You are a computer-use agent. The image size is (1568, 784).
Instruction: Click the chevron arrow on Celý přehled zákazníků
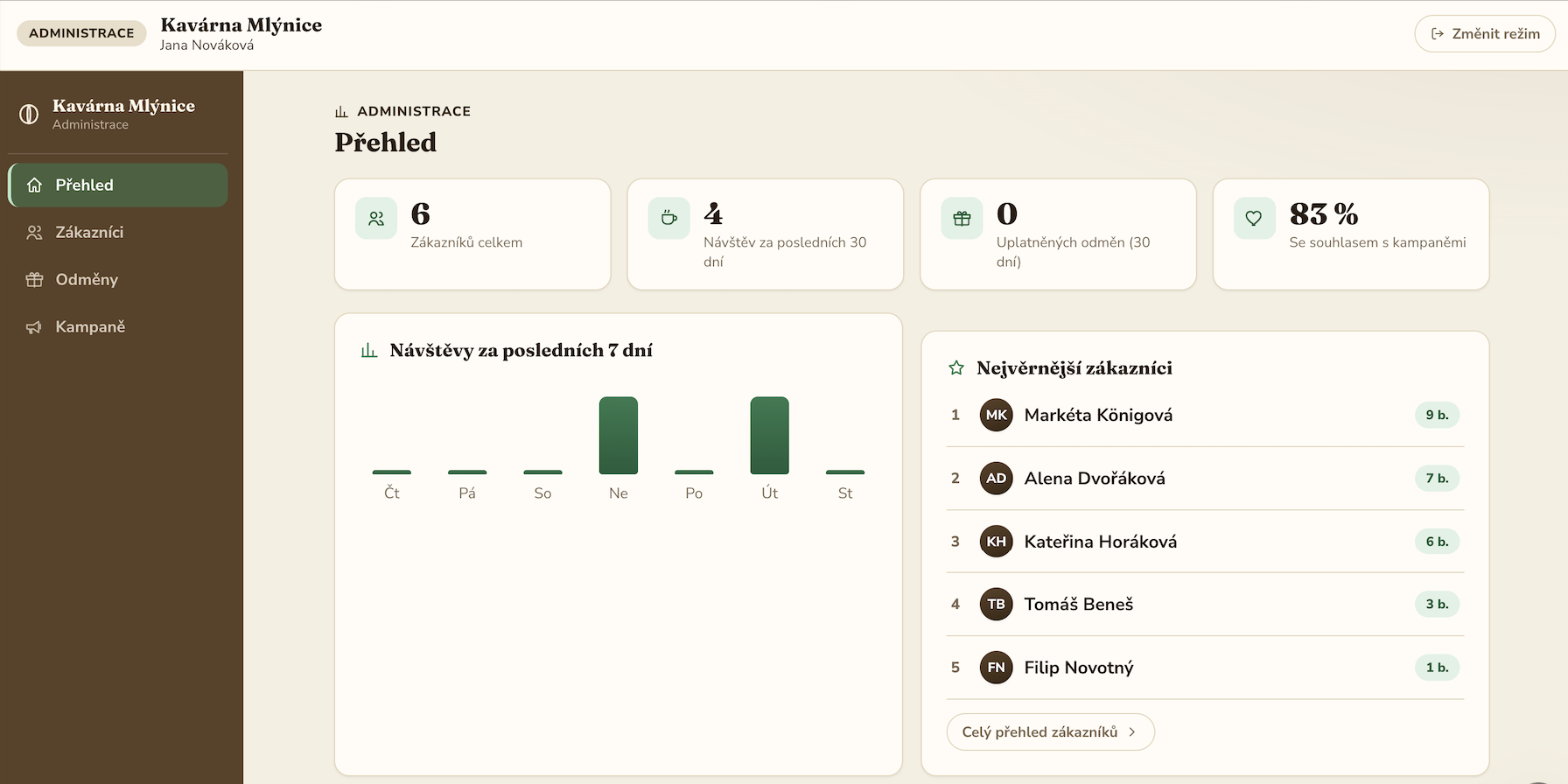(1132, 732)
